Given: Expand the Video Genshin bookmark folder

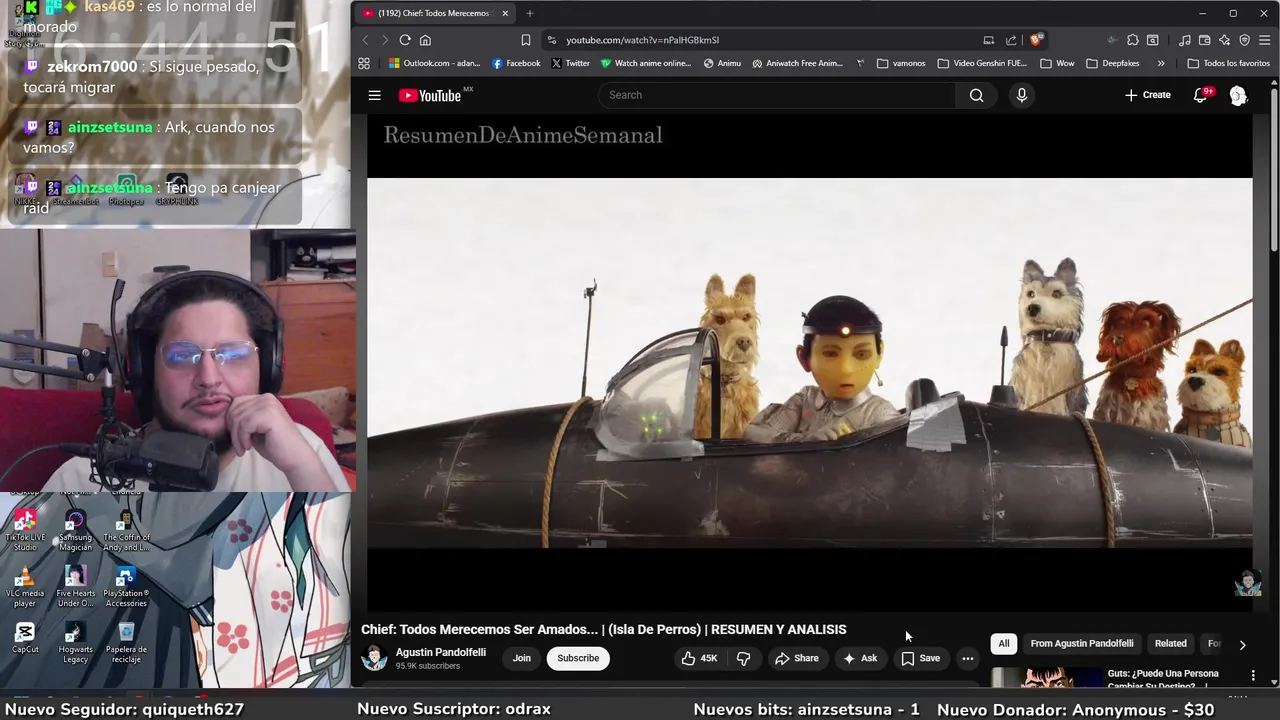Looking at the screenshot, I should click(982, 63).
